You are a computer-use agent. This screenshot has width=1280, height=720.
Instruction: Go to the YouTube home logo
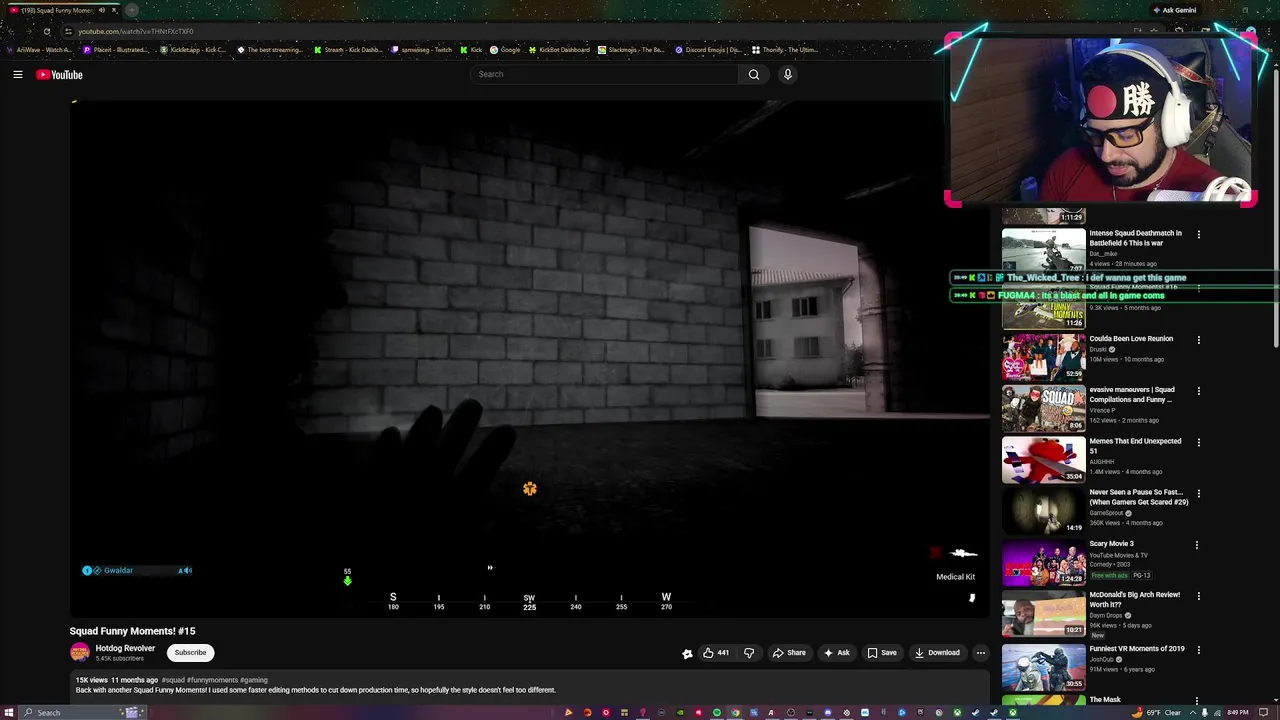pos(59,74)
